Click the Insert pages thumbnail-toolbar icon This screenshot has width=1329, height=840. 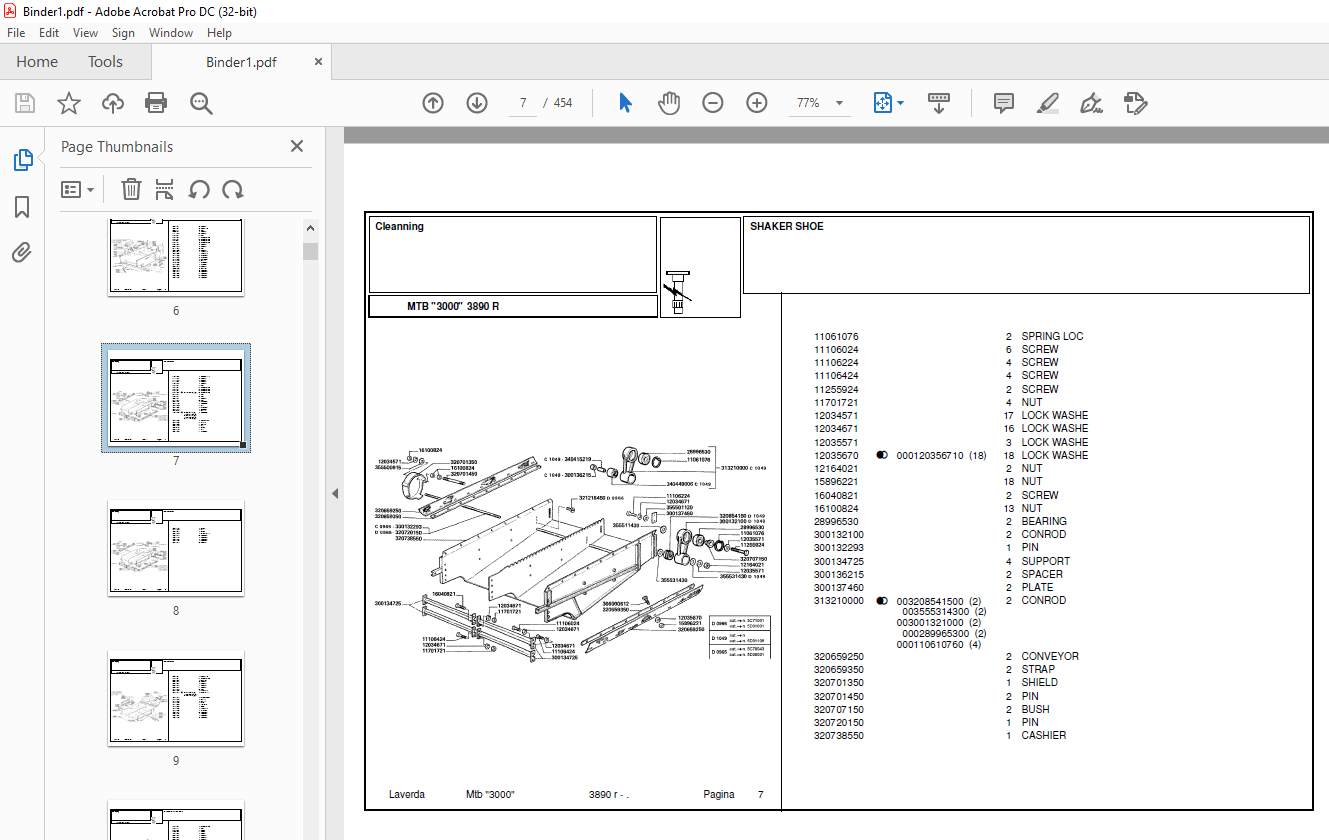click(165, 189)
